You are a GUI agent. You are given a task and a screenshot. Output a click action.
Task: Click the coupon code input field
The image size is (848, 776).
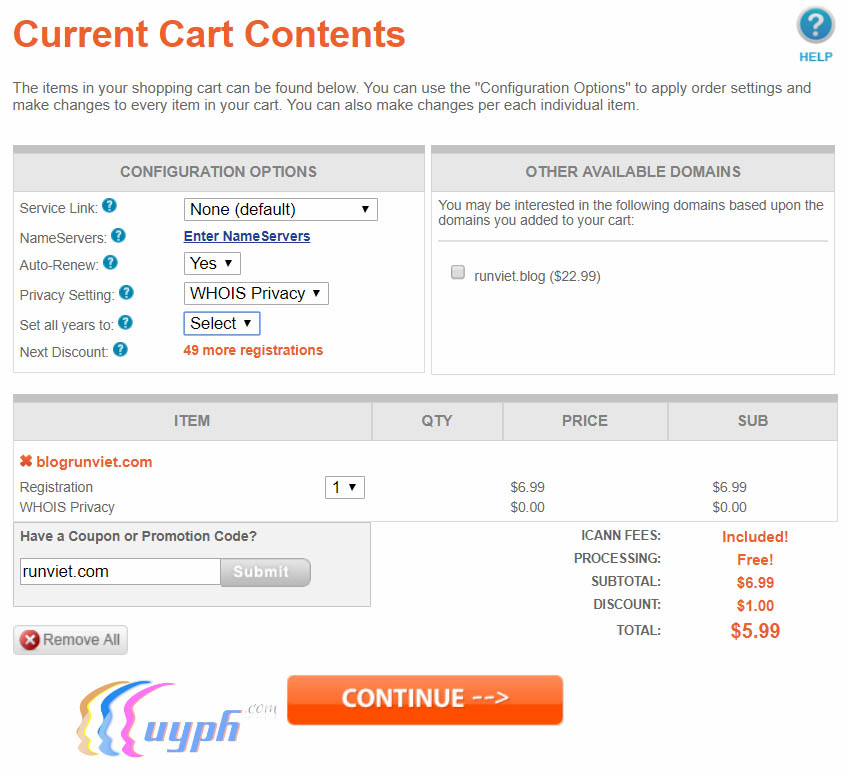[120, 572]
